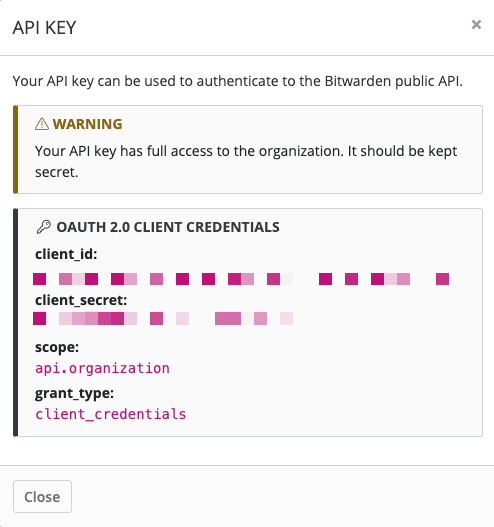Click the pixelated client_id value

click(x=241, y=279)
